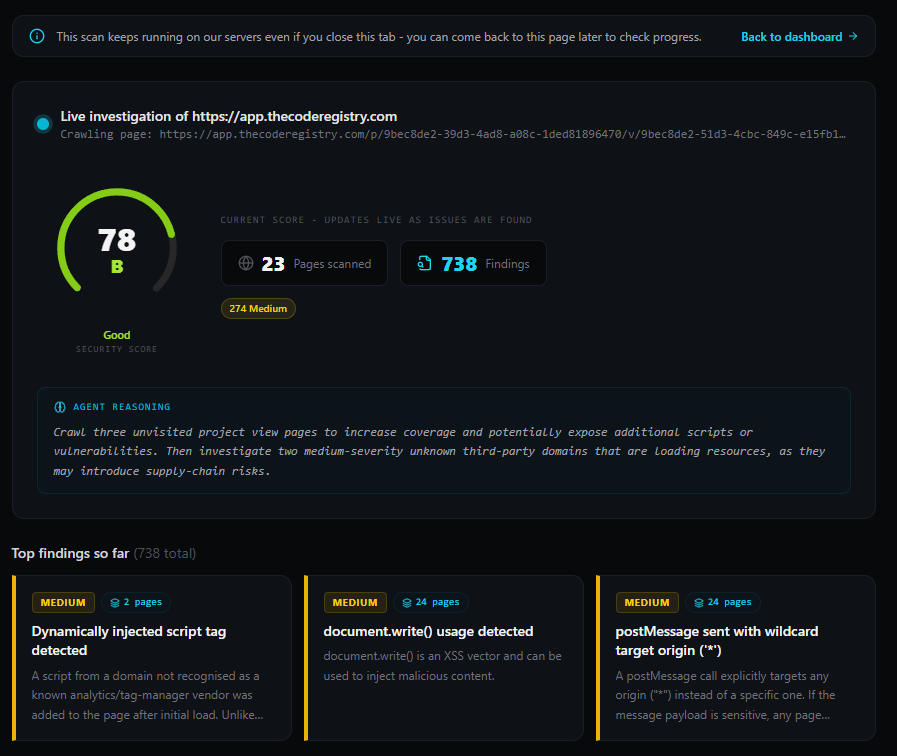Click the Good security score label

pos(117,335)
